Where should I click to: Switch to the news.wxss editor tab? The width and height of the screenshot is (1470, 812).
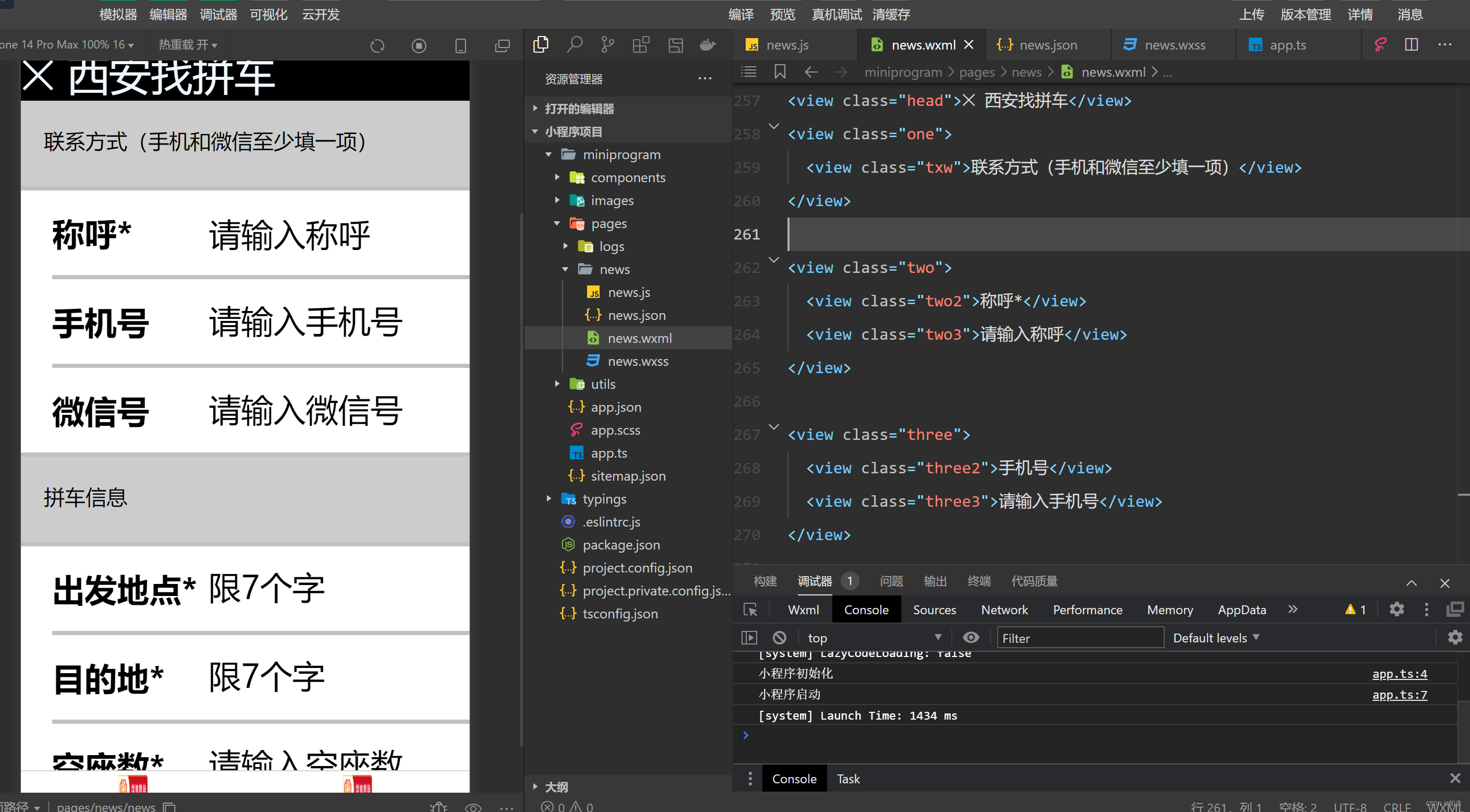tap(1175, 44)
